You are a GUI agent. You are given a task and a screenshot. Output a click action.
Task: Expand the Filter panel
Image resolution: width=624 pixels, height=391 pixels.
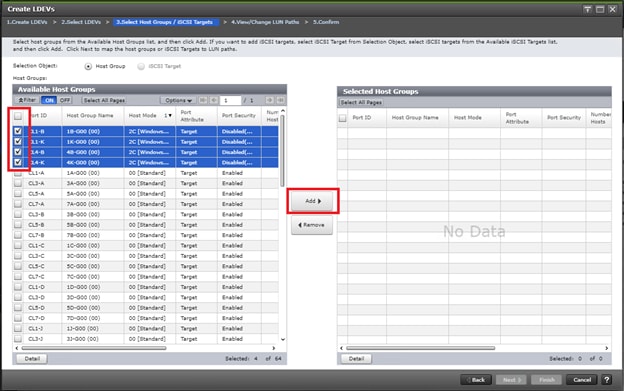coord(27,100)
